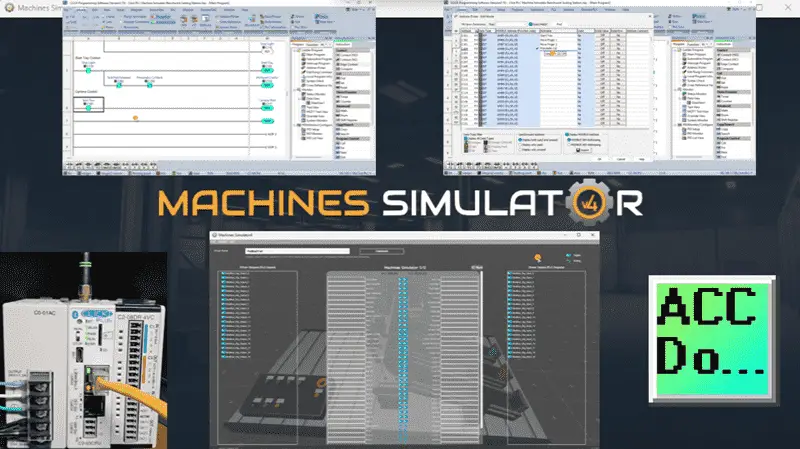This screenshot has height=449, width=800.
Task: Select Display only used addresses
Action: coord(533,144)
